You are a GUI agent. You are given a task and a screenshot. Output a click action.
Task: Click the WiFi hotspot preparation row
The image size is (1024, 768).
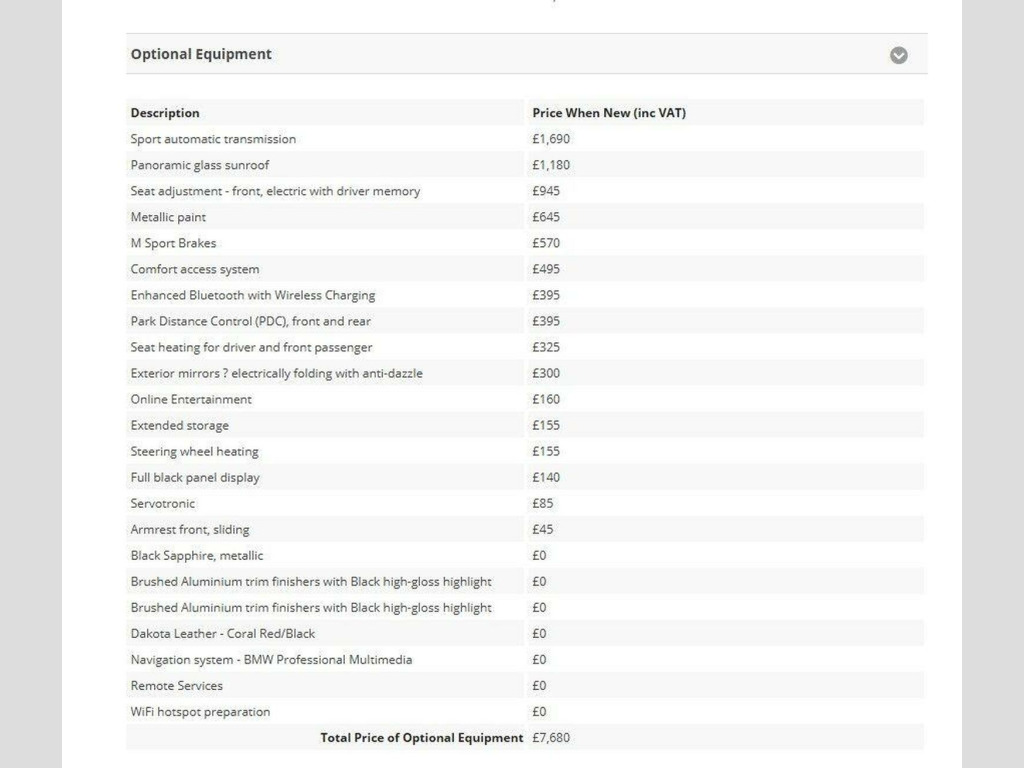point(200,711)
